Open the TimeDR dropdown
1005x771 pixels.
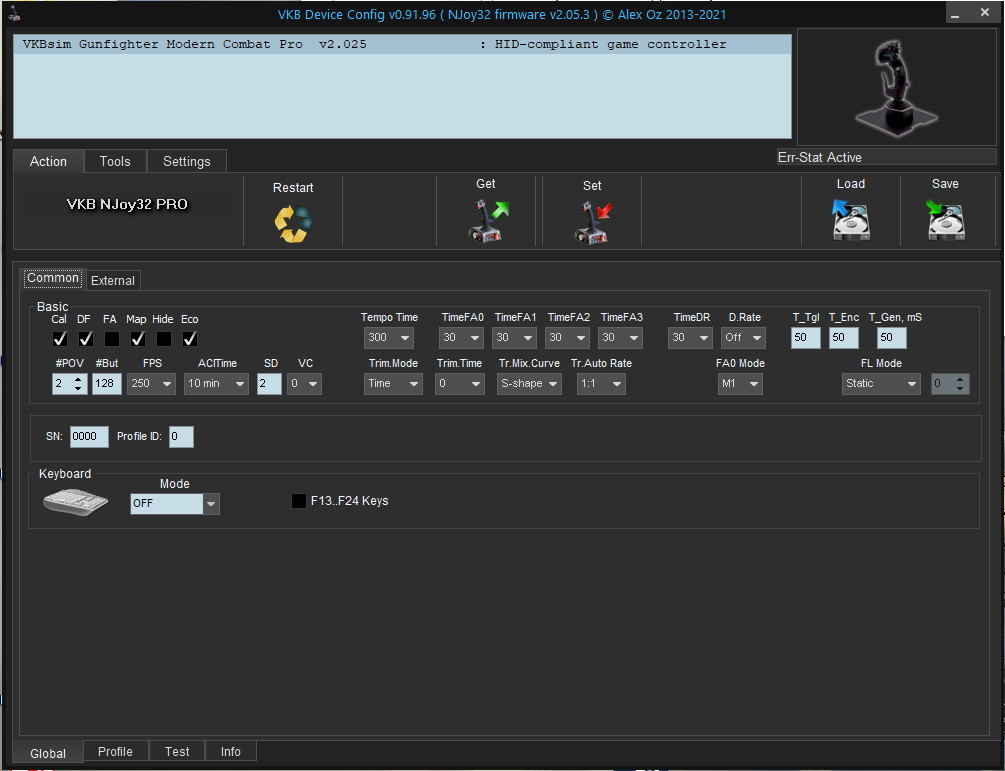(x=690, y=338)
